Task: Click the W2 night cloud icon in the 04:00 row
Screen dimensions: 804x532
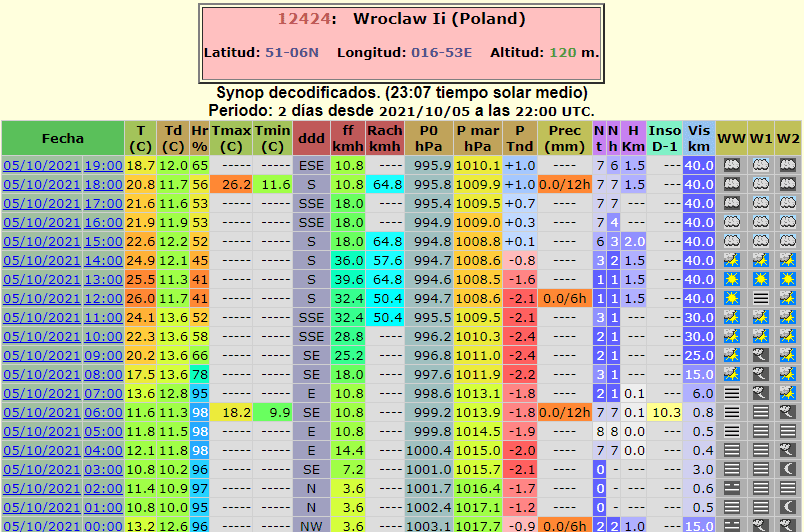Action: click(788, 450)
